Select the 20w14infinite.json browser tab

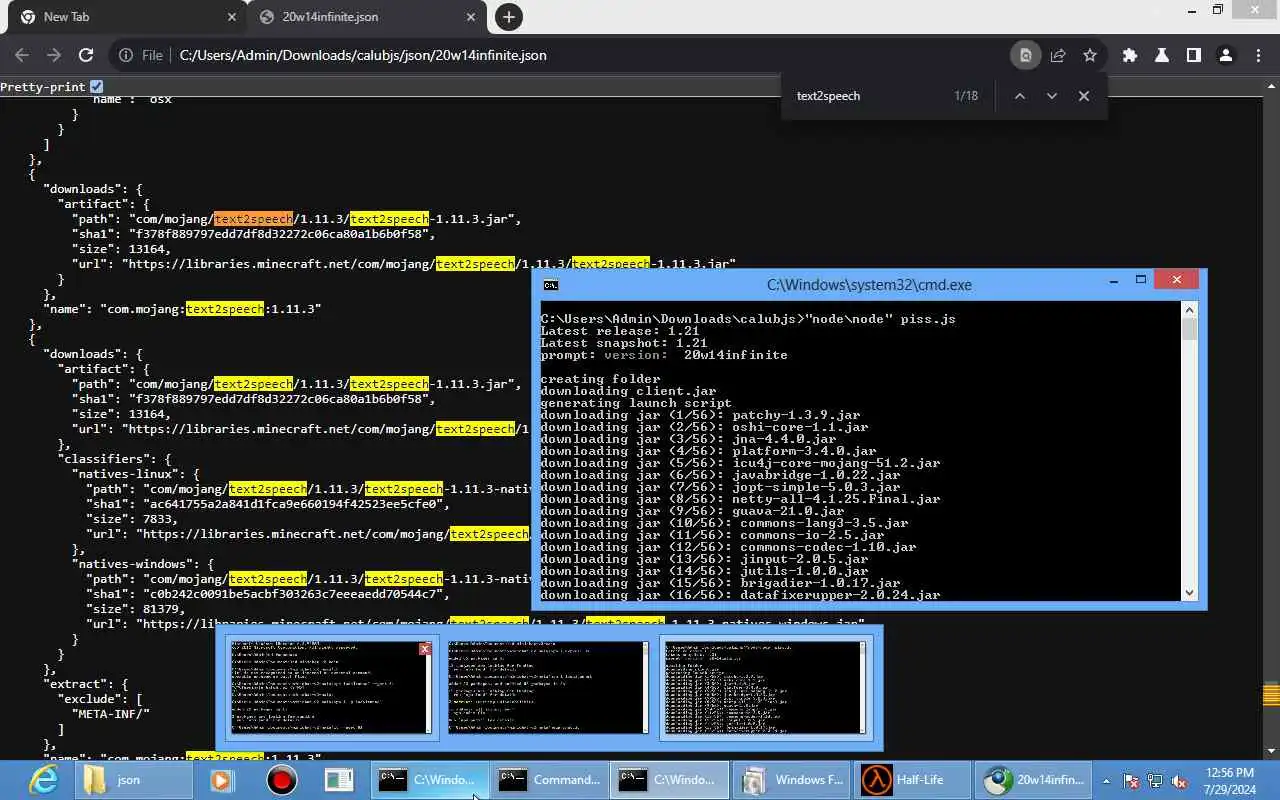click(365, 17)
